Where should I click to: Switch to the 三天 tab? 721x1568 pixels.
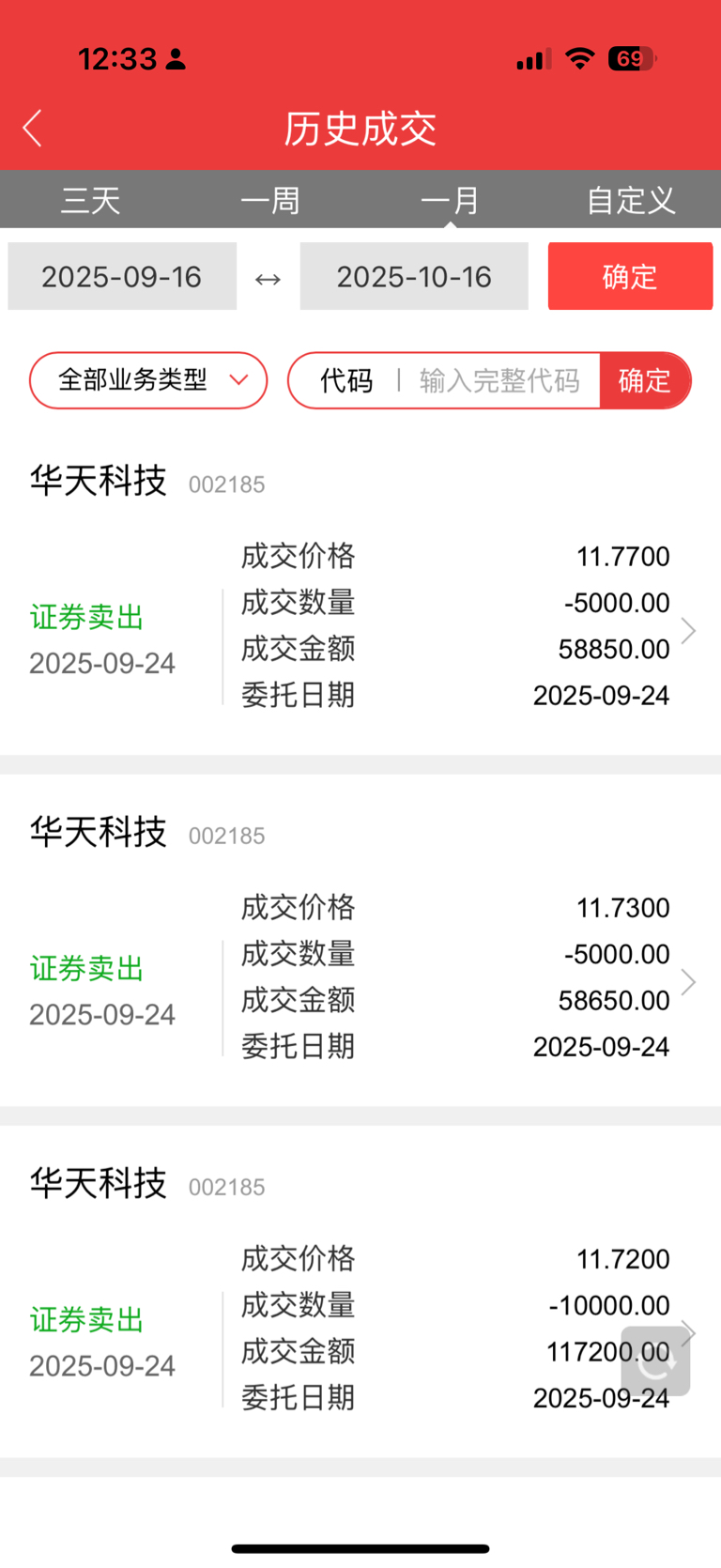point(90,200)
